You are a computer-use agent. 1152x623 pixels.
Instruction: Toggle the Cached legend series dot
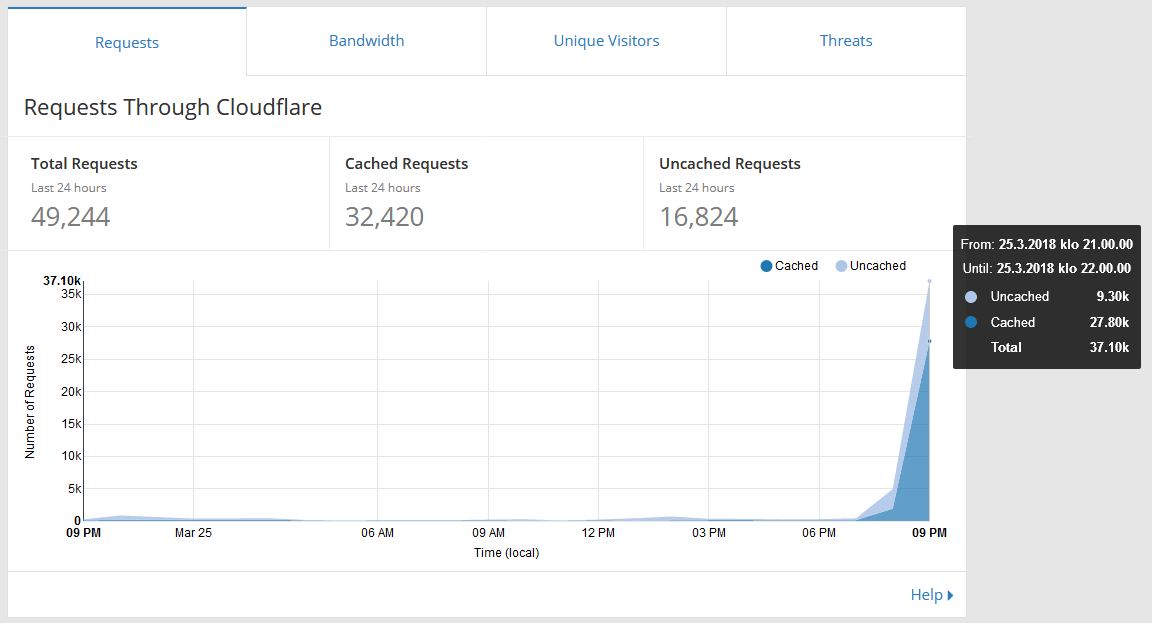766,266
